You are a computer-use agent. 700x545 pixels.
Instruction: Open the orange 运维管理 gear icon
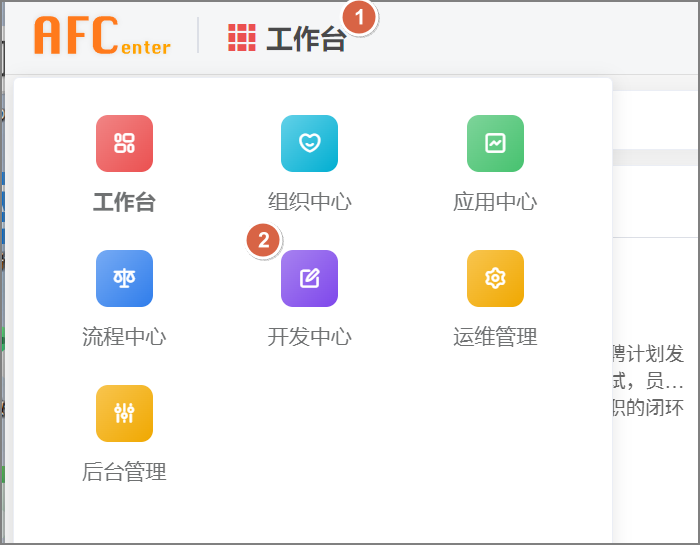(495, 278)
